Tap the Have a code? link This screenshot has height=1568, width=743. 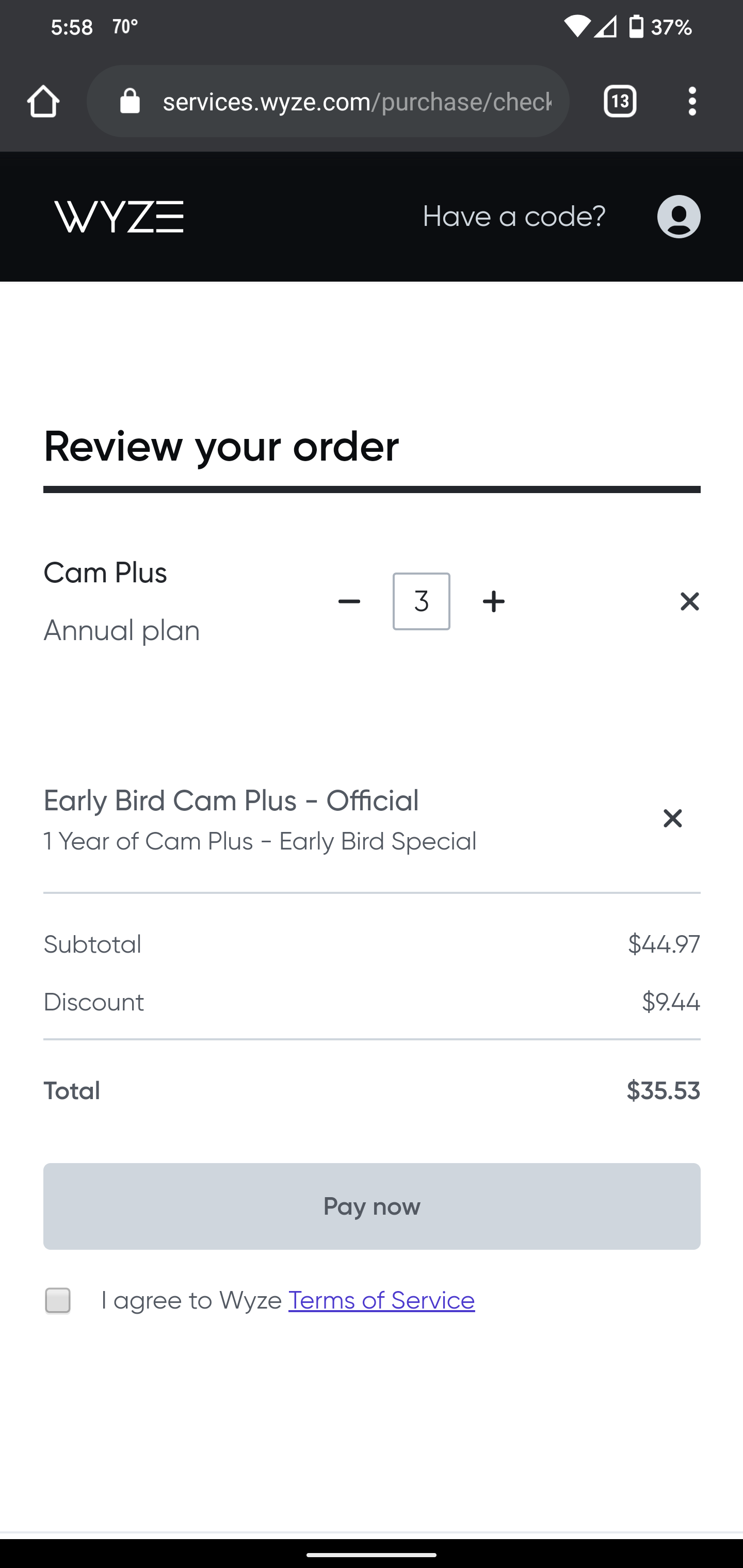click(514, 217)
